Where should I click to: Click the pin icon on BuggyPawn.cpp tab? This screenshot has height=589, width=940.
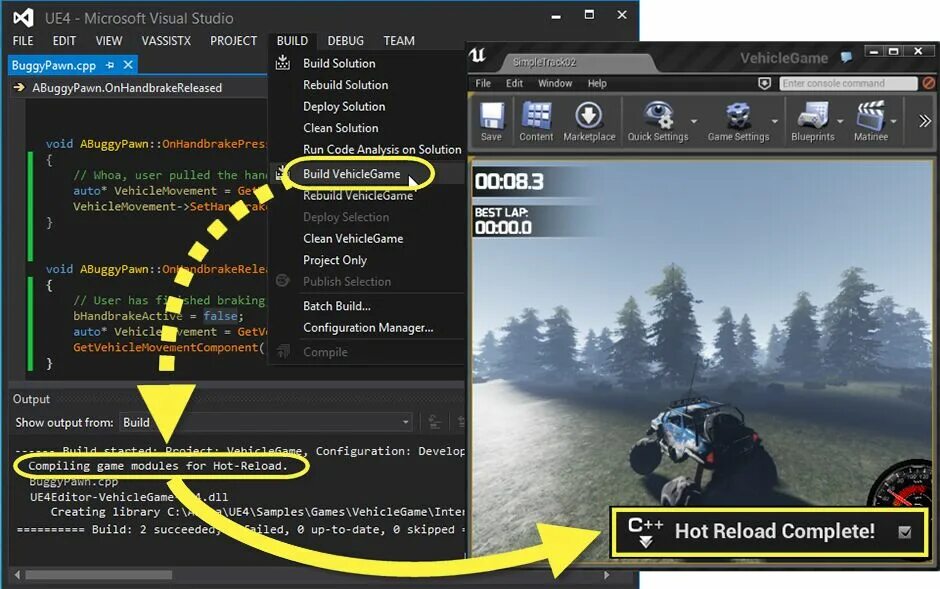pos(110,65)
